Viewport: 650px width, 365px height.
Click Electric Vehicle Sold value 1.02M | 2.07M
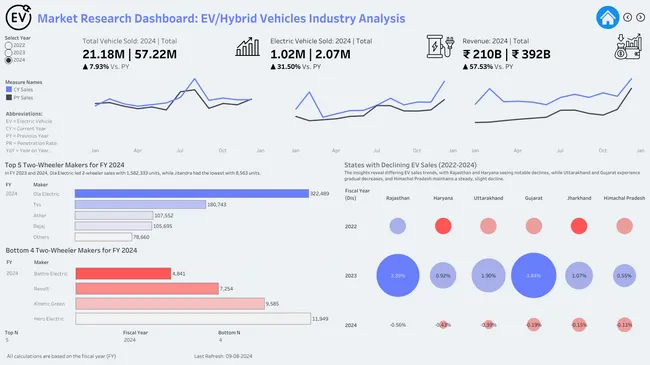pos(310,54)
